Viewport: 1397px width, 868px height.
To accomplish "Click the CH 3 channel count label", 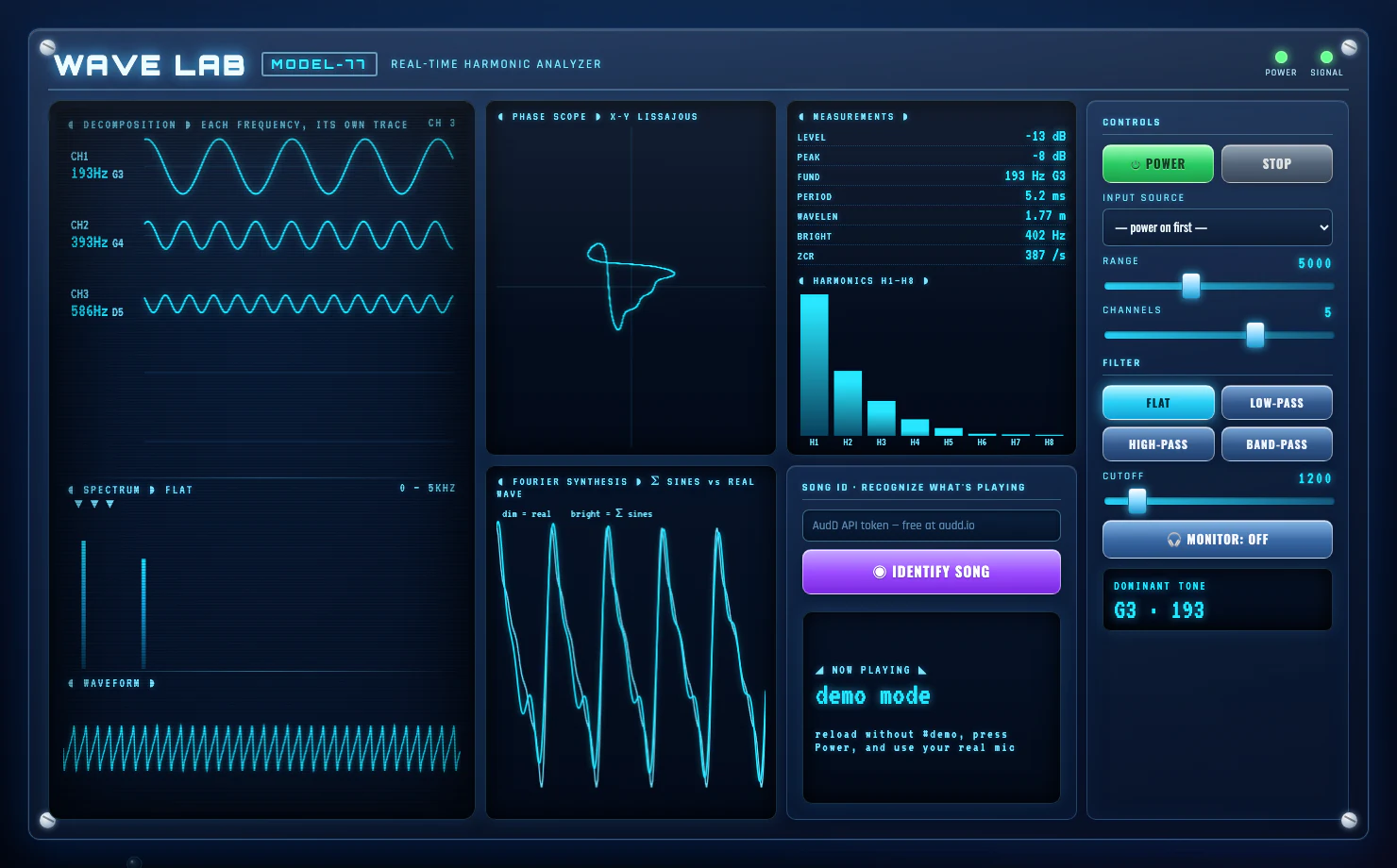I will click(442, 123).
